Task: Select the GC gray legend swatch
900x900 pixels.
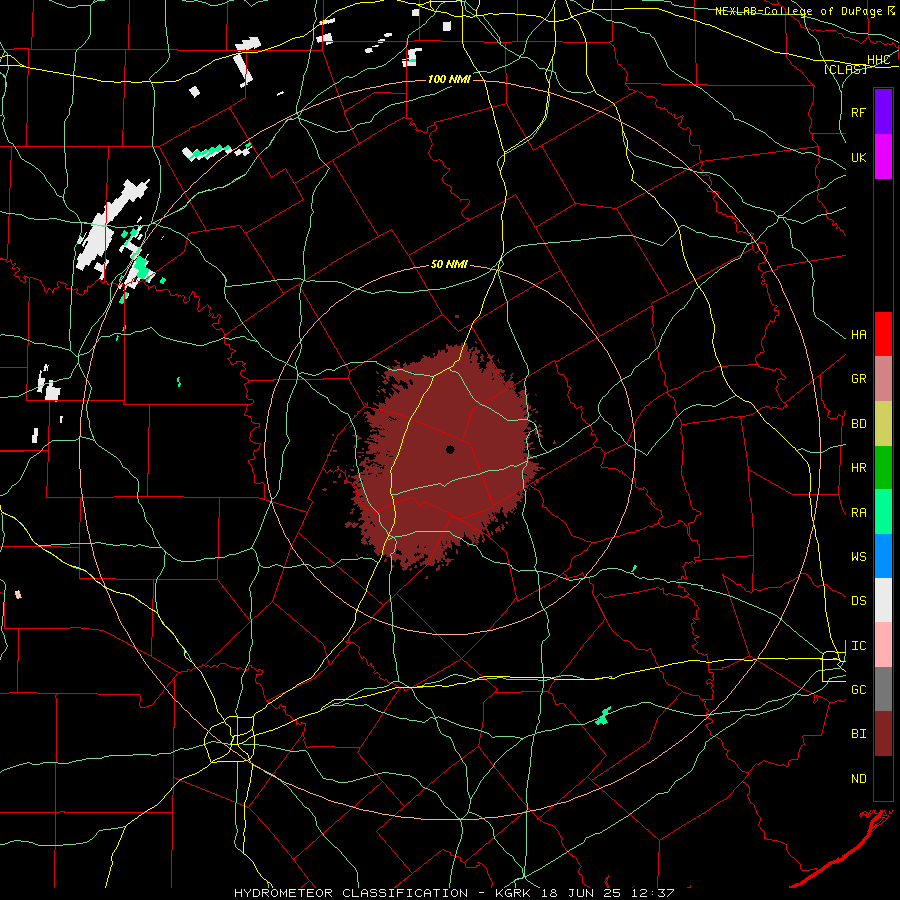Action: coord(883,689)
